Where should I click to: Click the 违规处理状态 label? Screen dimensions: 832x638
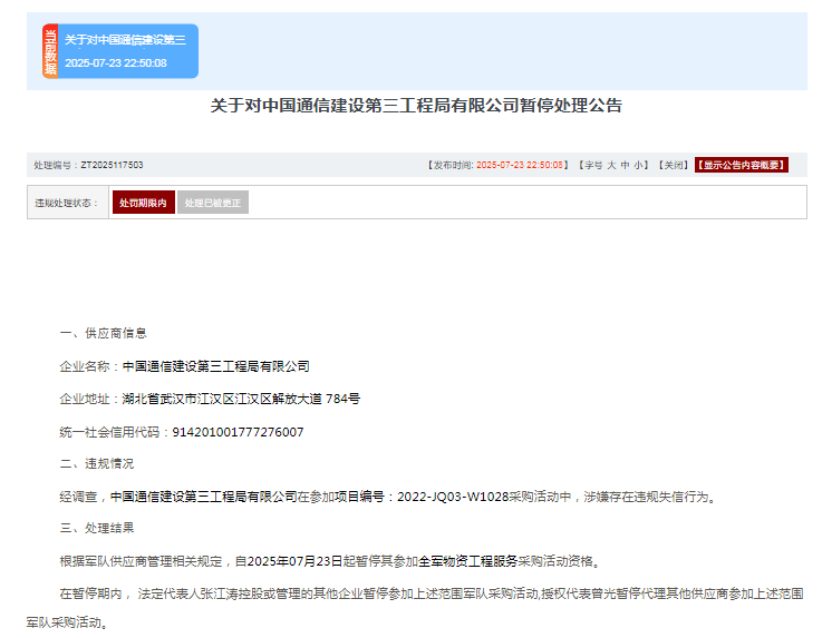(66, 203)
